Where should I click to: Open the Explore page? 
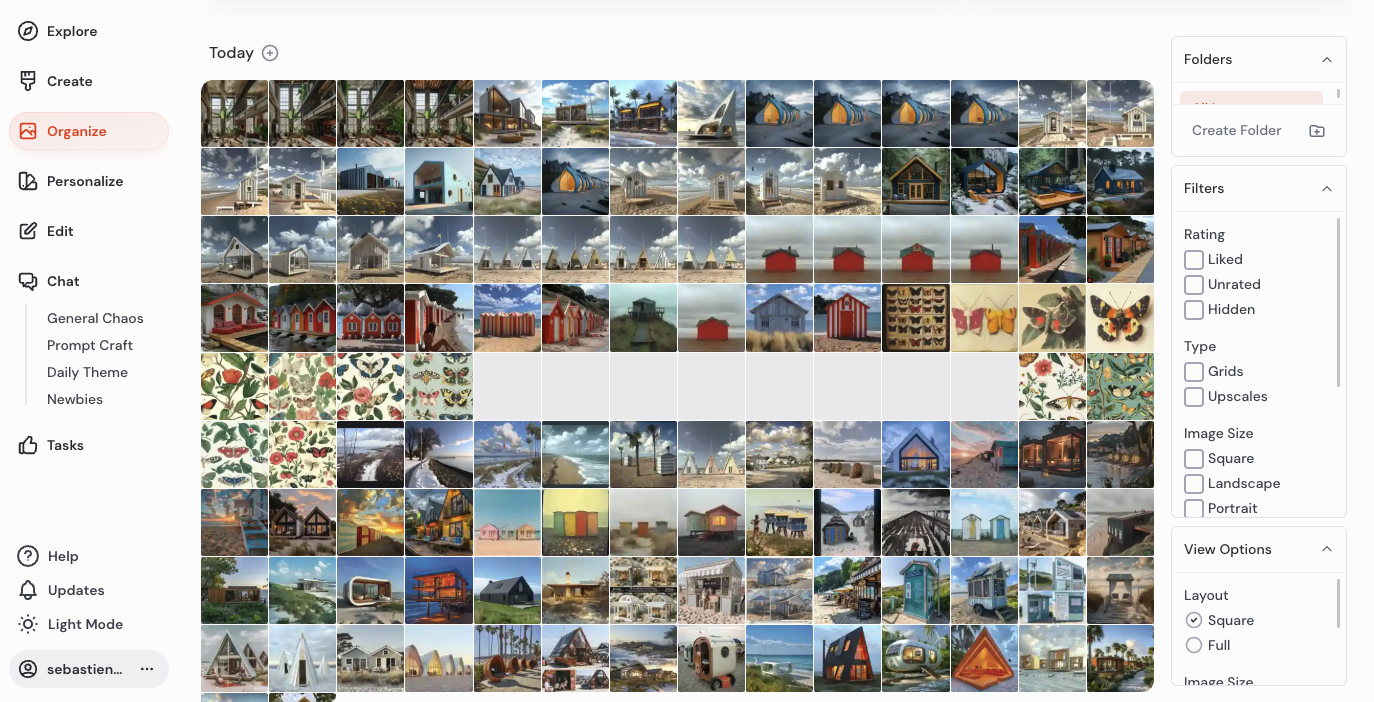point(70,31)
